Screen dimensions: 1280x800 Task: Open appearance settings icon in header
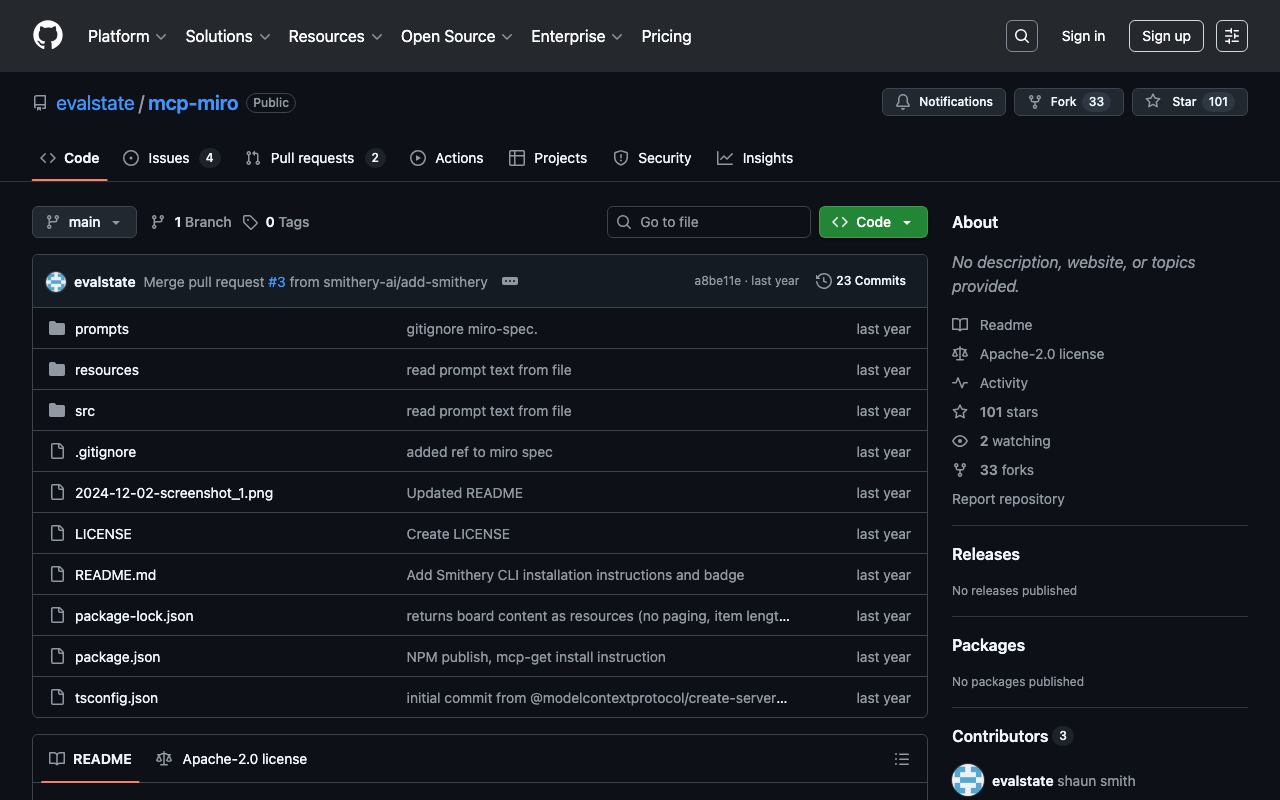1231,36
